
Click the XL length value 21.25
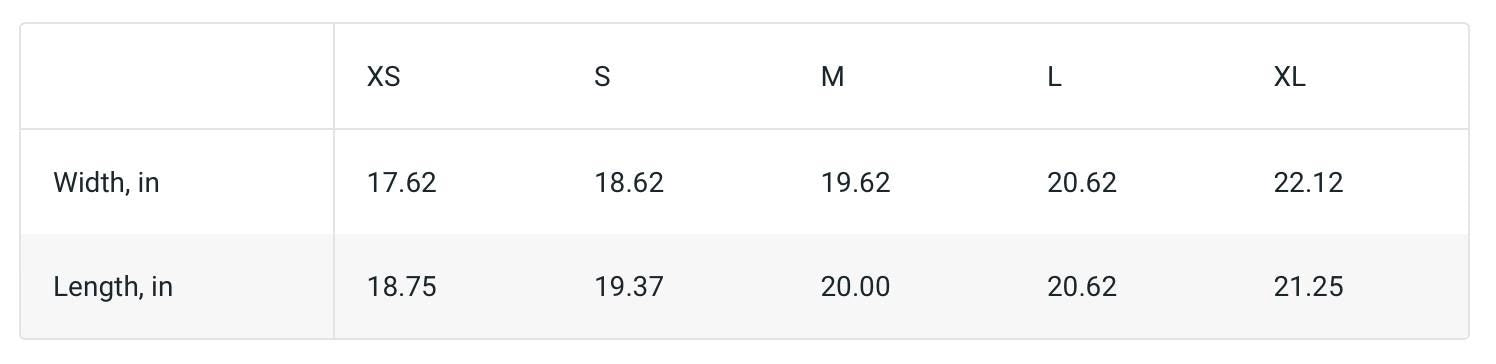[1308, 287]
